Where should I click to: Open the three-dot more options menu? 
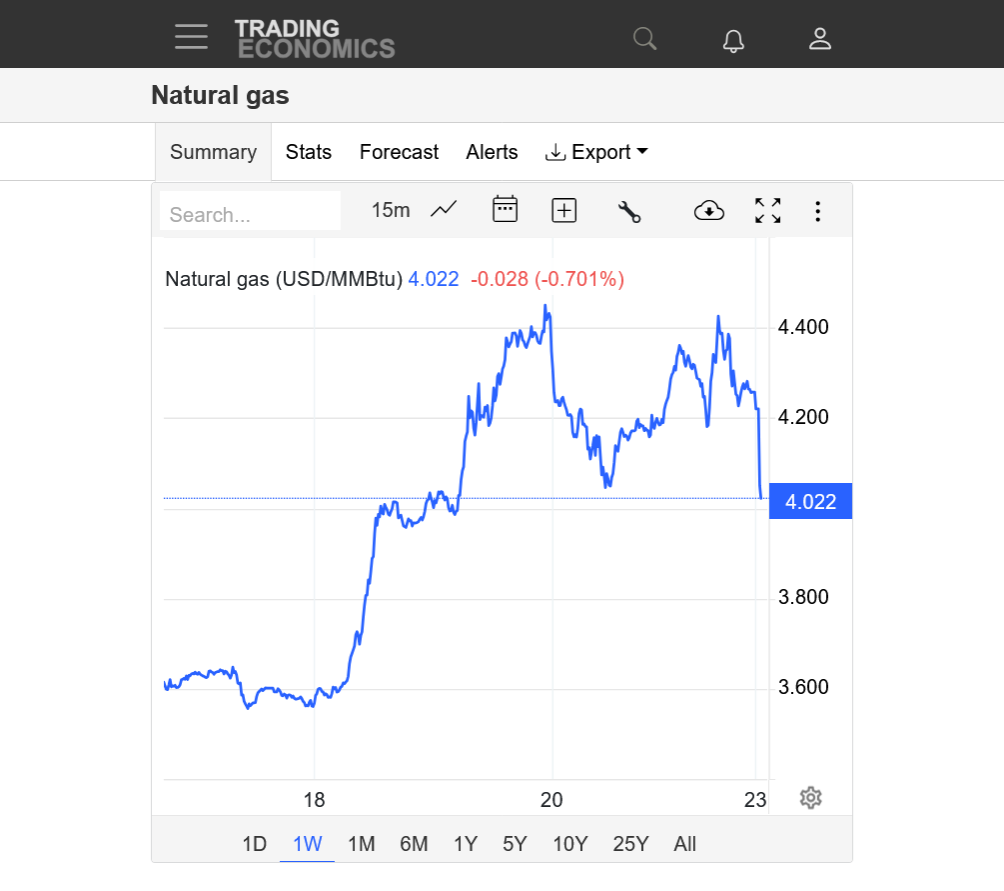[x=818, y=211]
